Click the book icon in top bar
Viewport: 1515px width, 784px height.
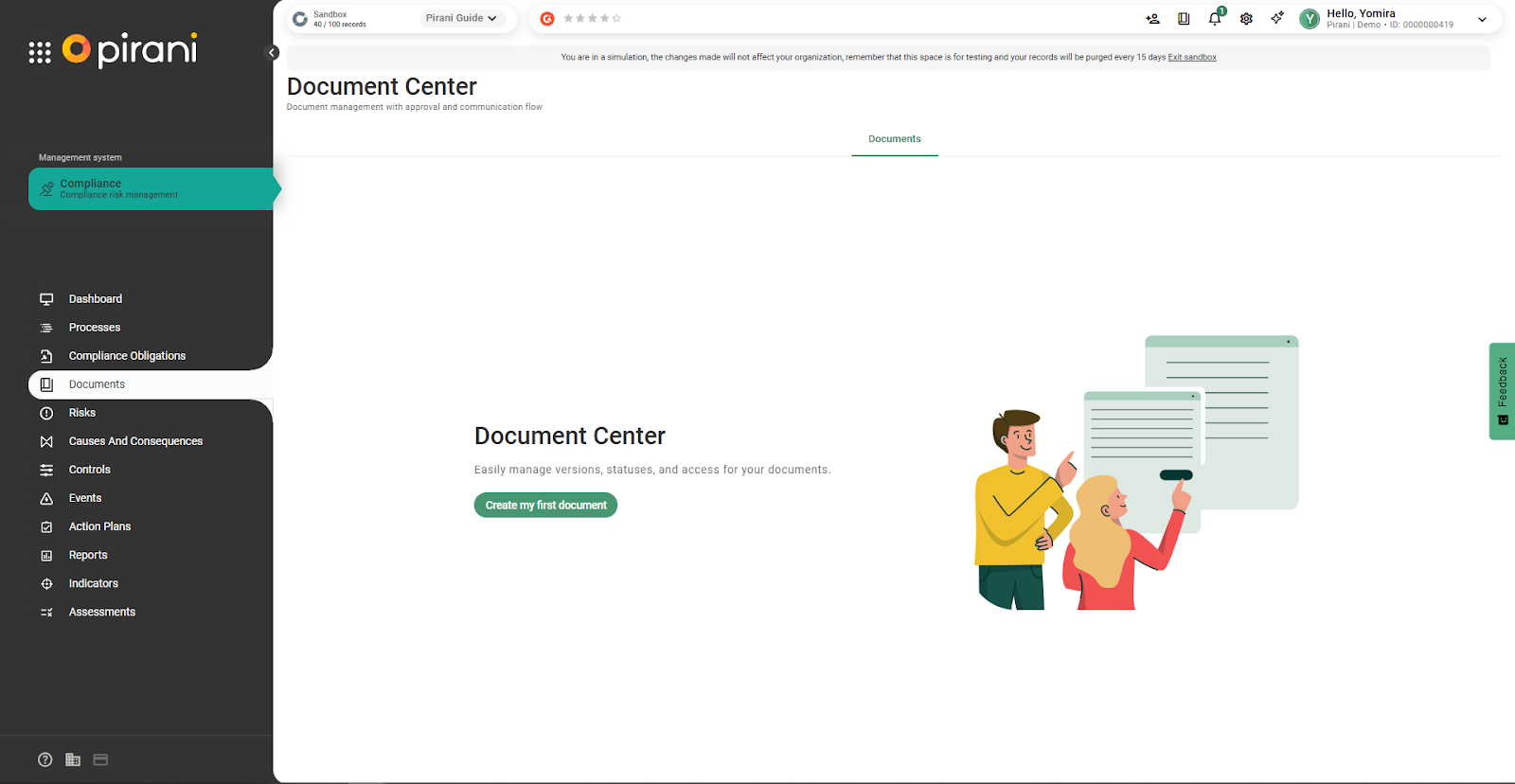pos(1184,19)
